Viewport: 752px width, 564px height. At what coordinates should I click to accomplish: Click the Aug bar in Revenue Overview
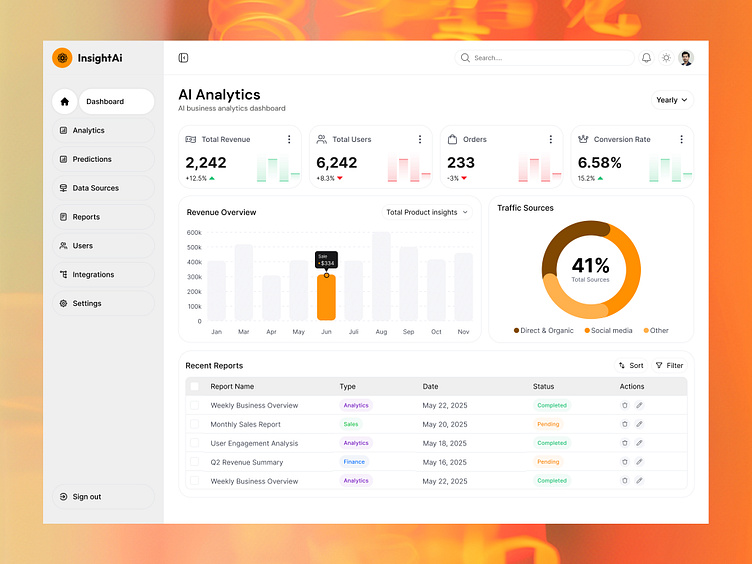tap(381, 276)
